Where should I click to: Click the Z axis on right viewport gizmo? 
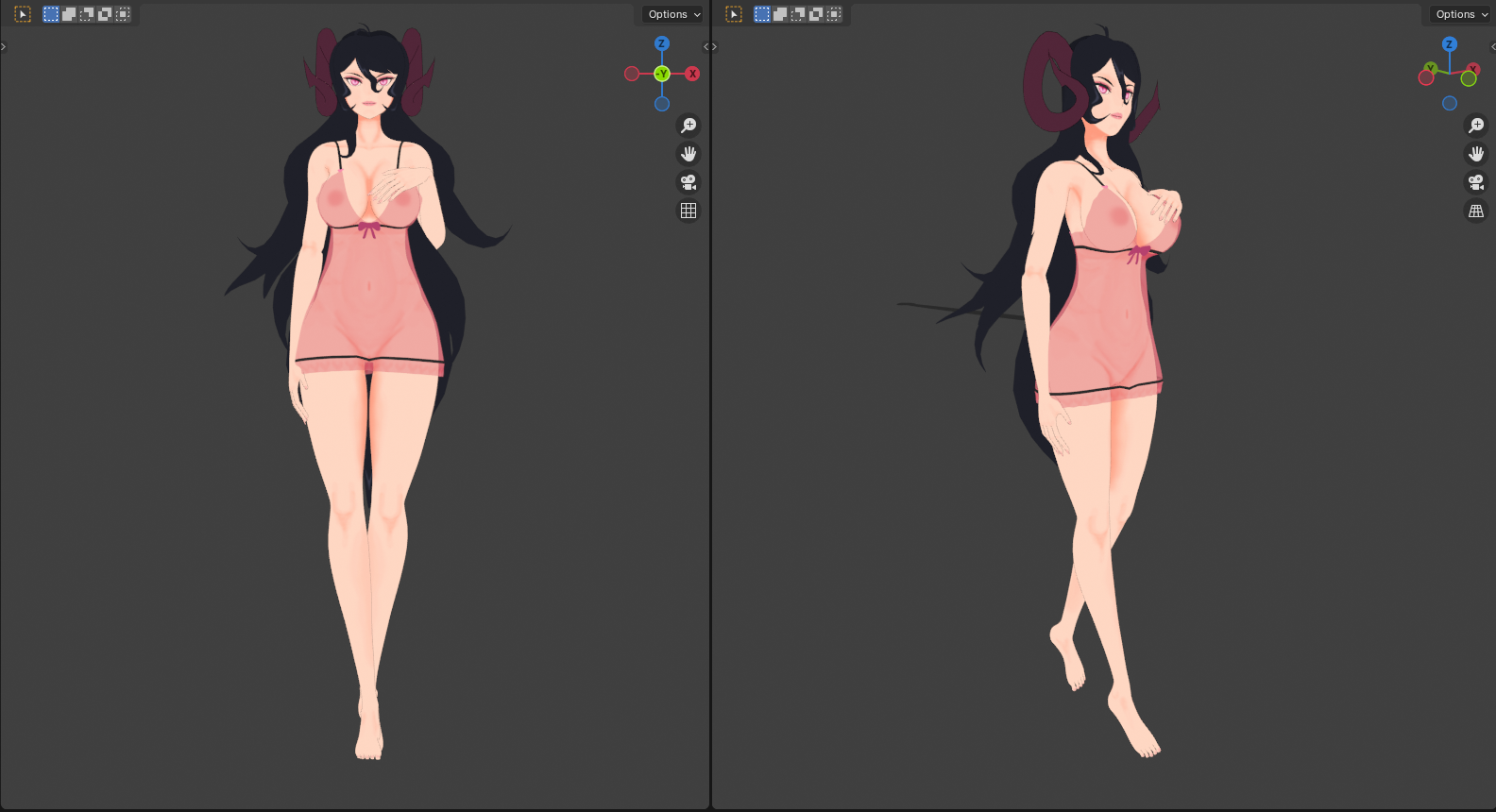1449,44
